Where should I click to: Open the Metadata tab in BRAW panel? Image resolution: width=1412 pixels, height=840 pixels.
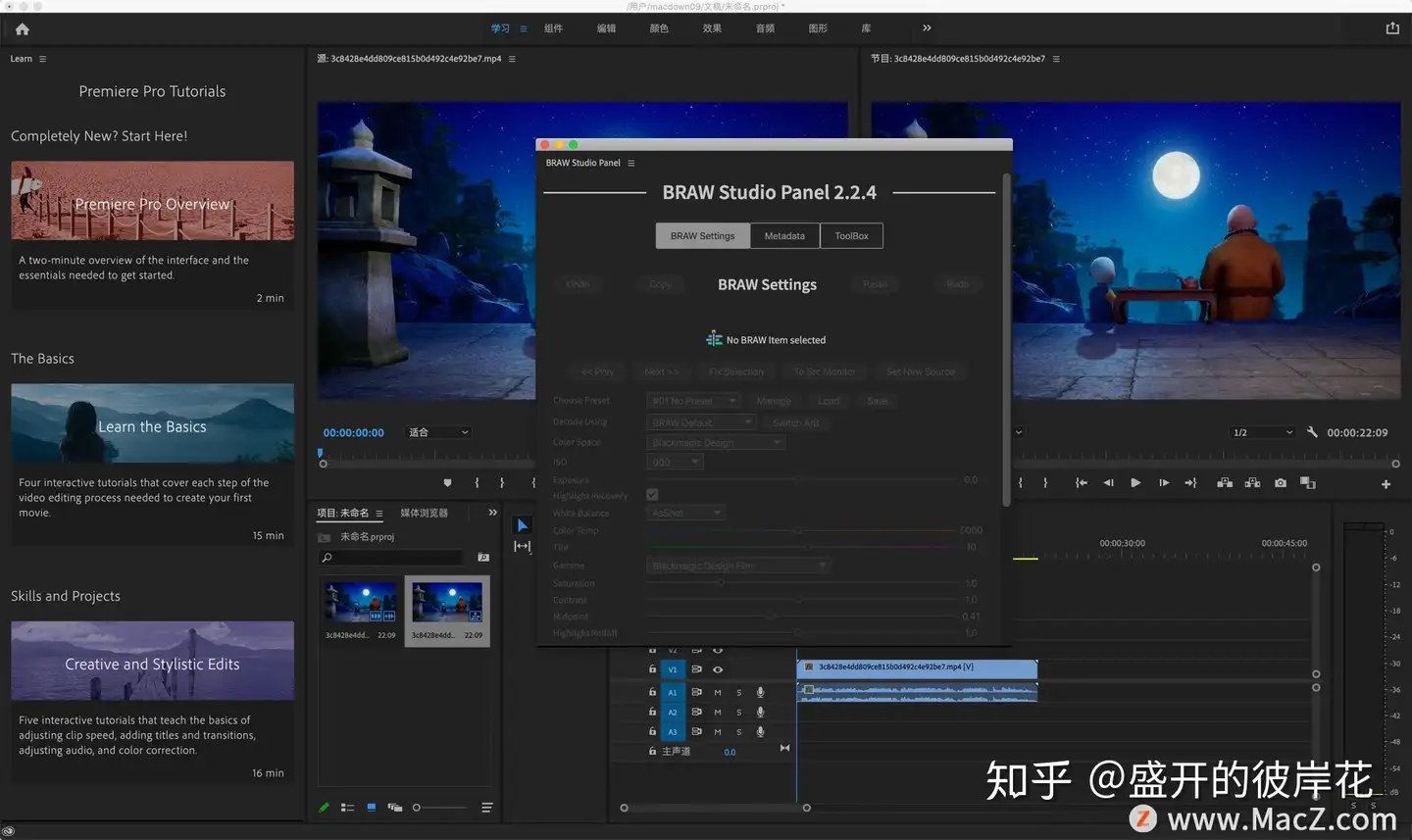pyautogui.click(x=784, y=236)
